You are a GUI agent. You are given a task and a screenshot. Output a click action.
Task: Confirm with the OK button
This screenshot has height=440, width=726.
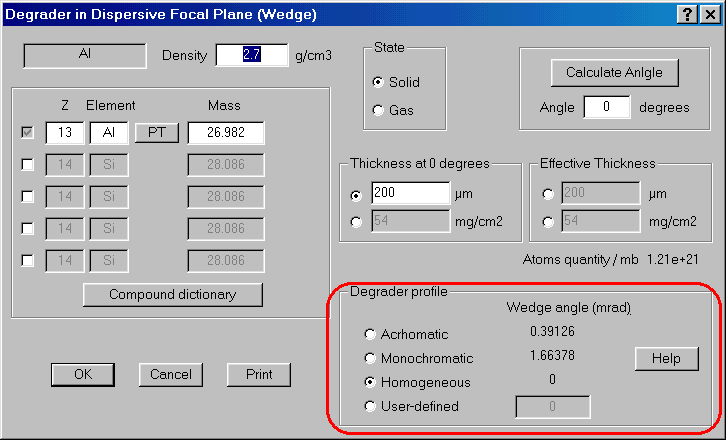pyautogui.click(x=84, y=374)
